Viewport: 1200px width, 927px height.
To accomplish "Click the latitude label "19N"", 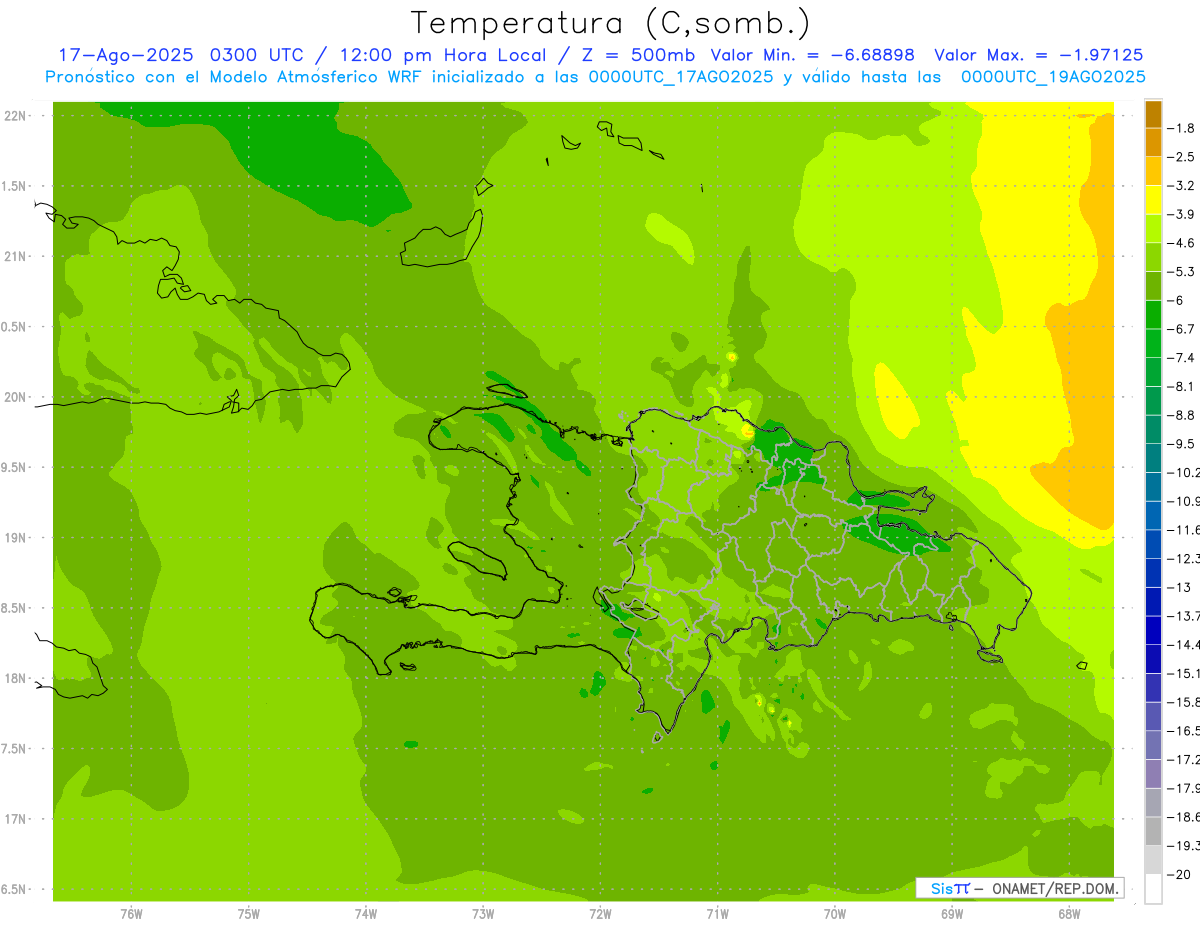I will coord(15,538).
